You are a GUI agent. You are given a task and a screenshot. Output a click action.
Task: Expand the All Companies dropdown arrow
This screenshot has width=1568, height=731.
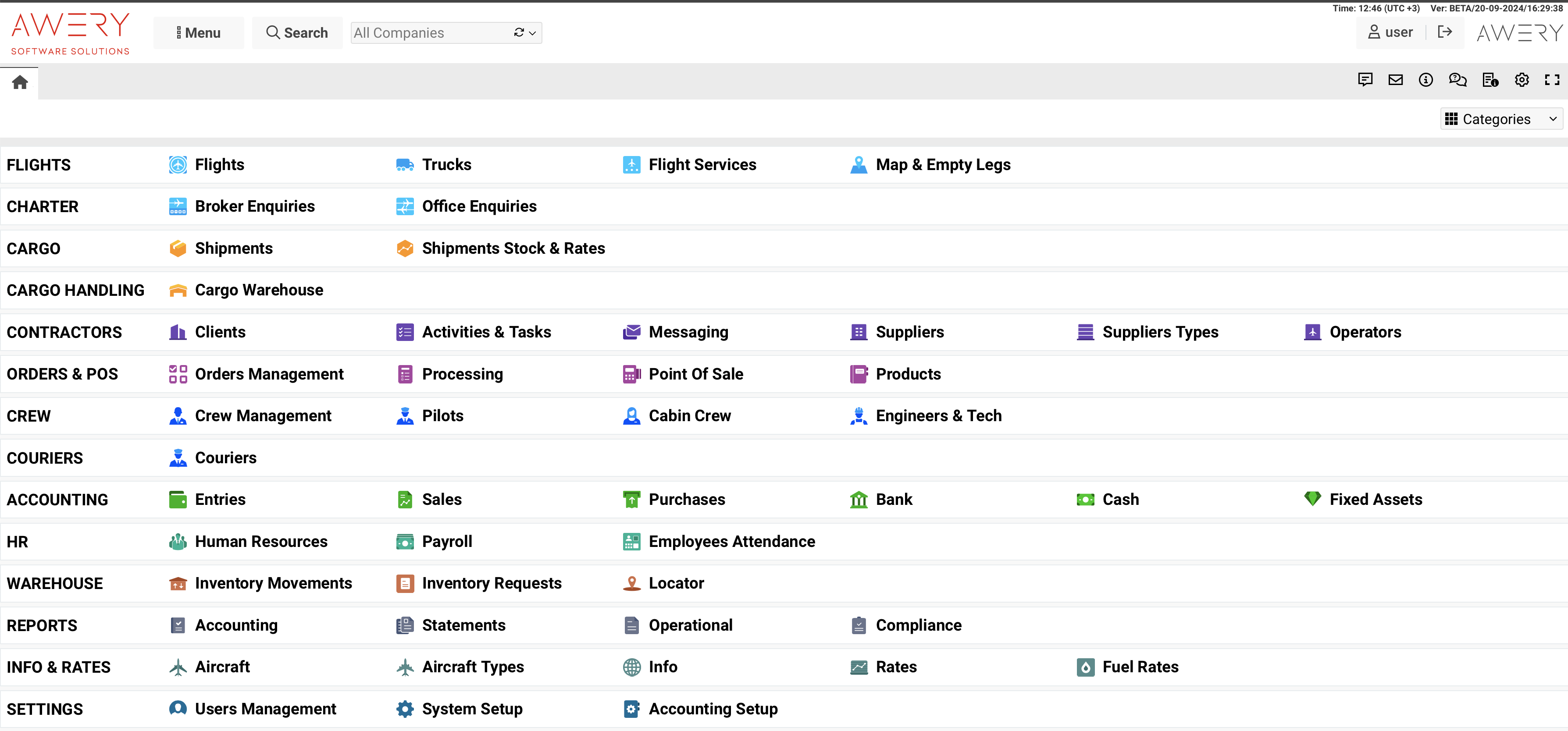[533, 33]
